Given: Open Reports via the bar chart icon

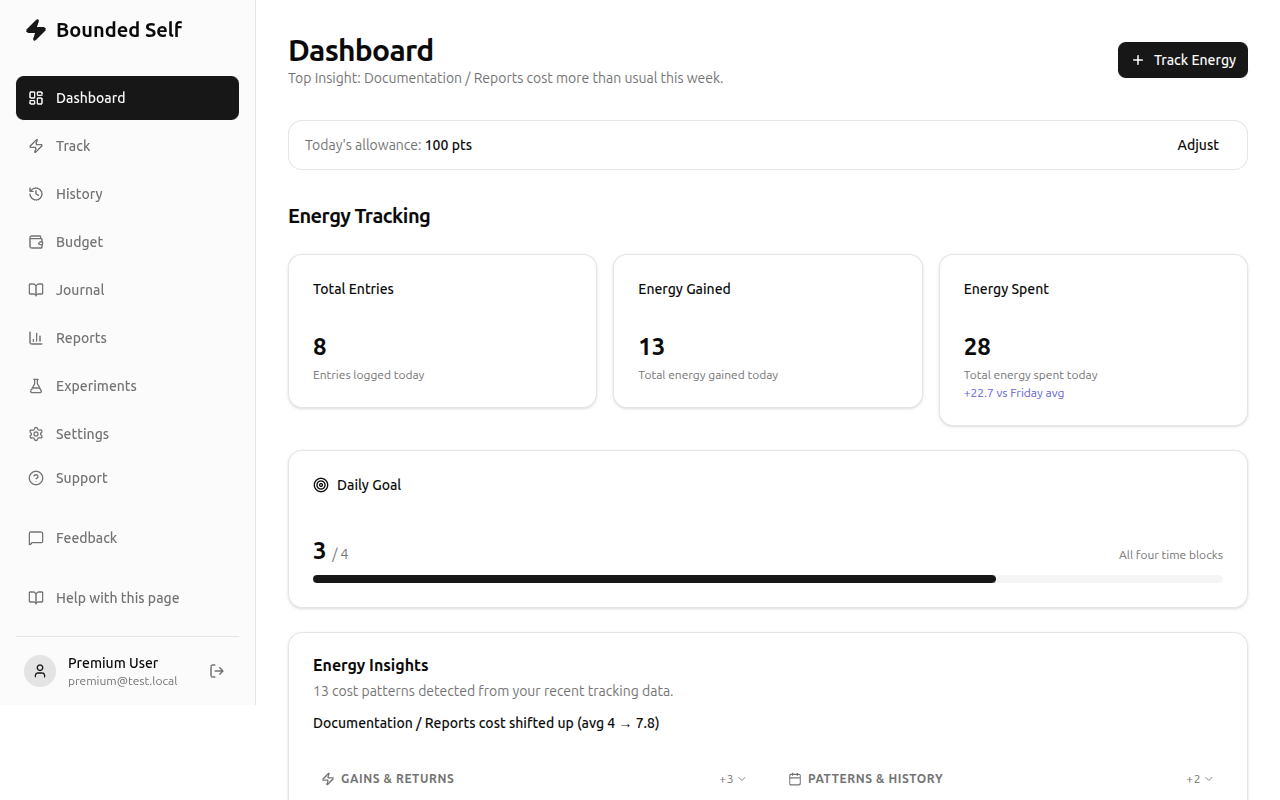Looking at the screenshot, I should 37,337.
